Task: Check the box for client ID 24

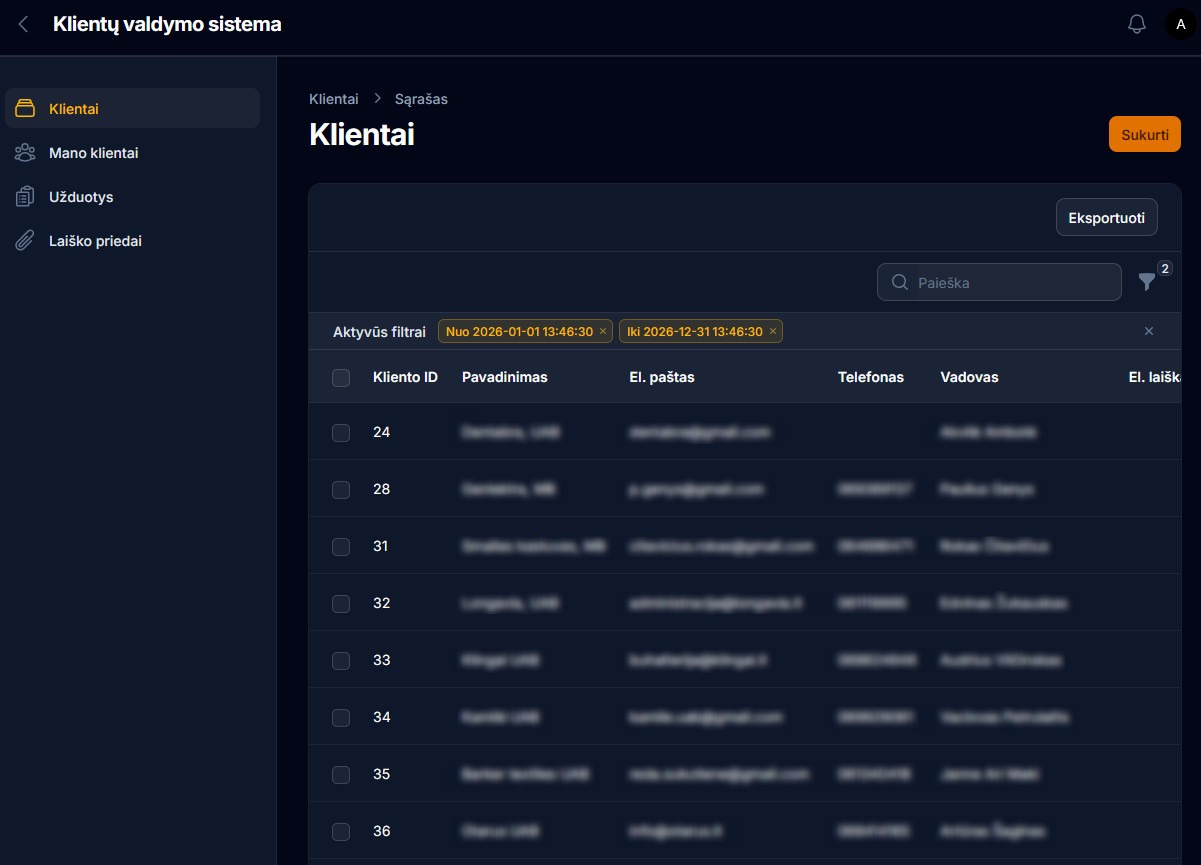Action: (x=341, y=432)
